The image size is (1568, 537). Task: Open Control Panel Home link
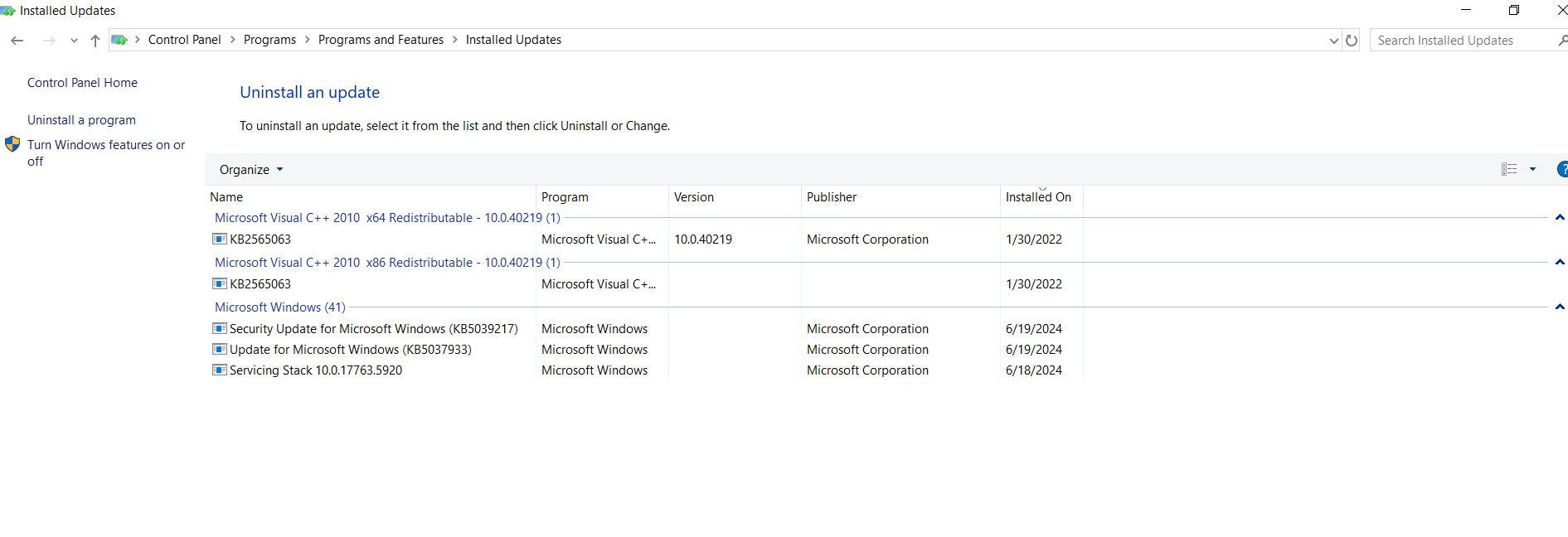click(82, 83)
